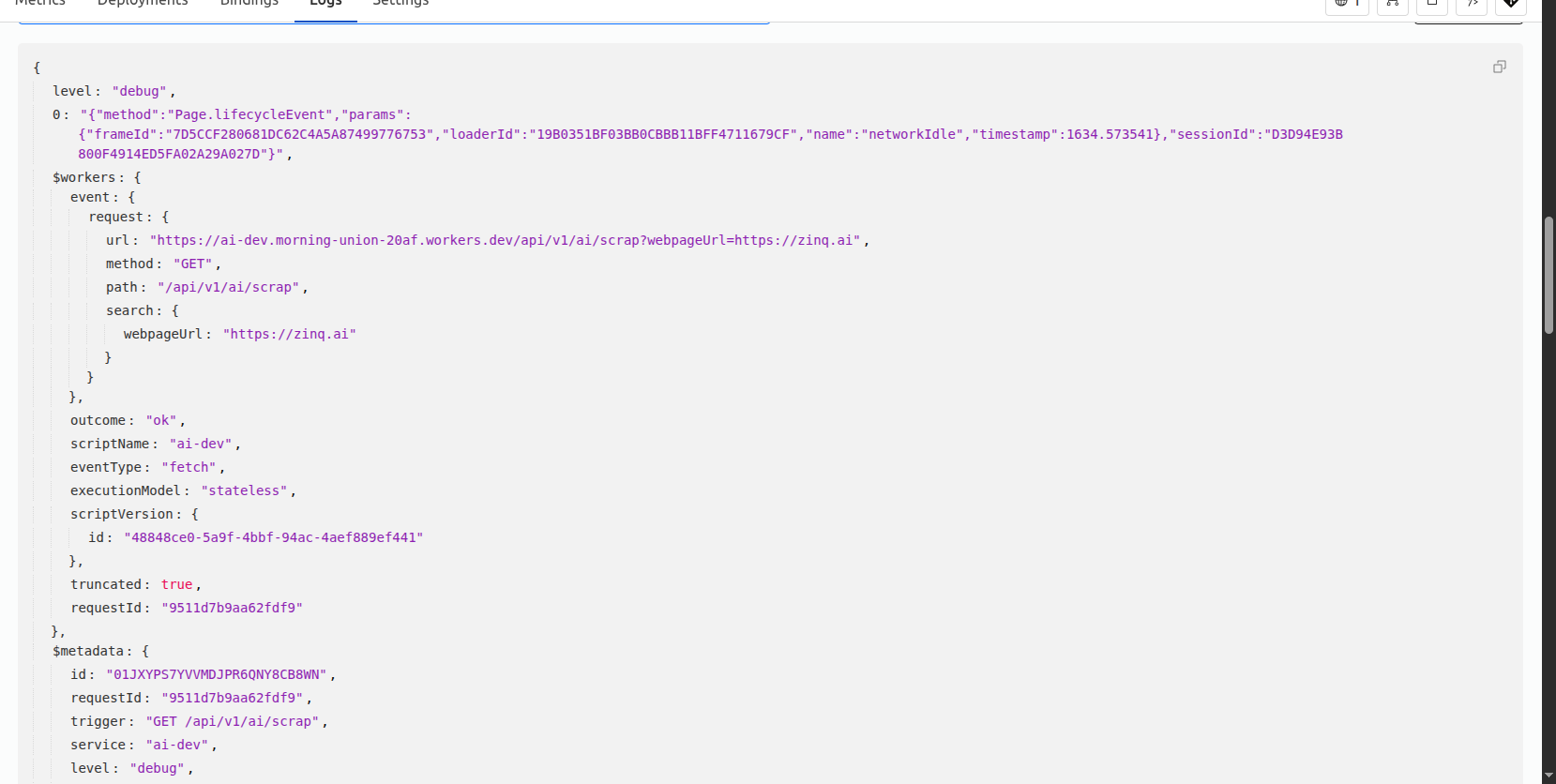
Task: Click the "scriptVersion" key
Action: pyautogui.click(x=122, y=514)
